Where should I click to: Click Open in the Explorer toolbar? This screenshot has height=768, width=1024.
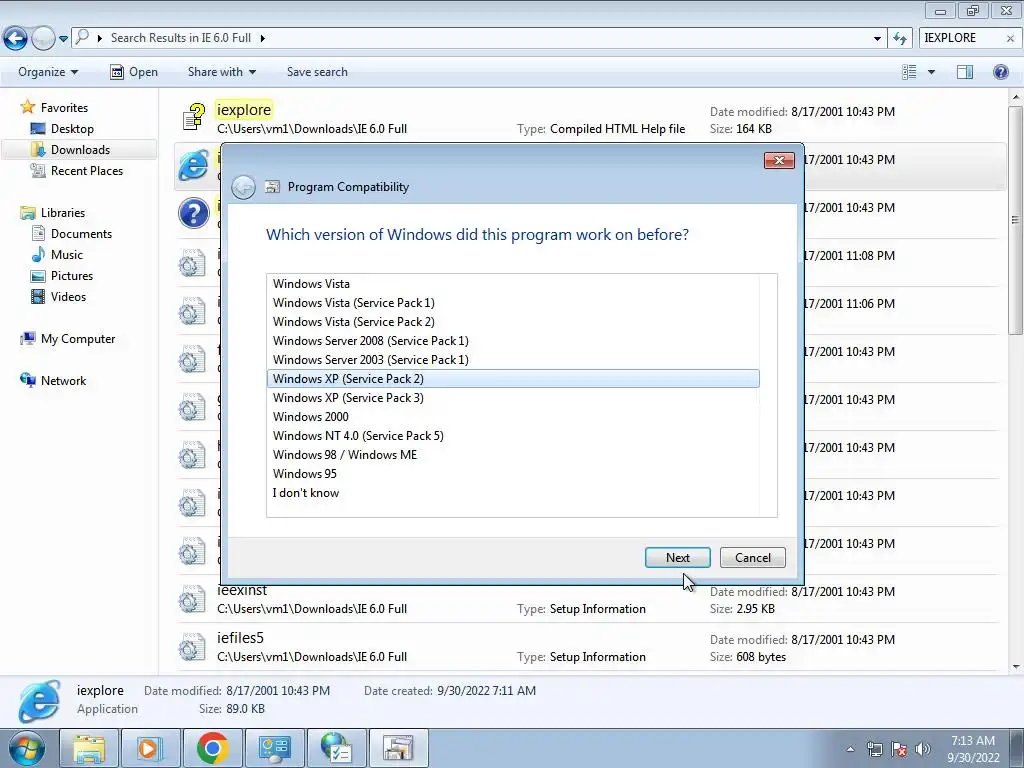click(x=134, y=72)
